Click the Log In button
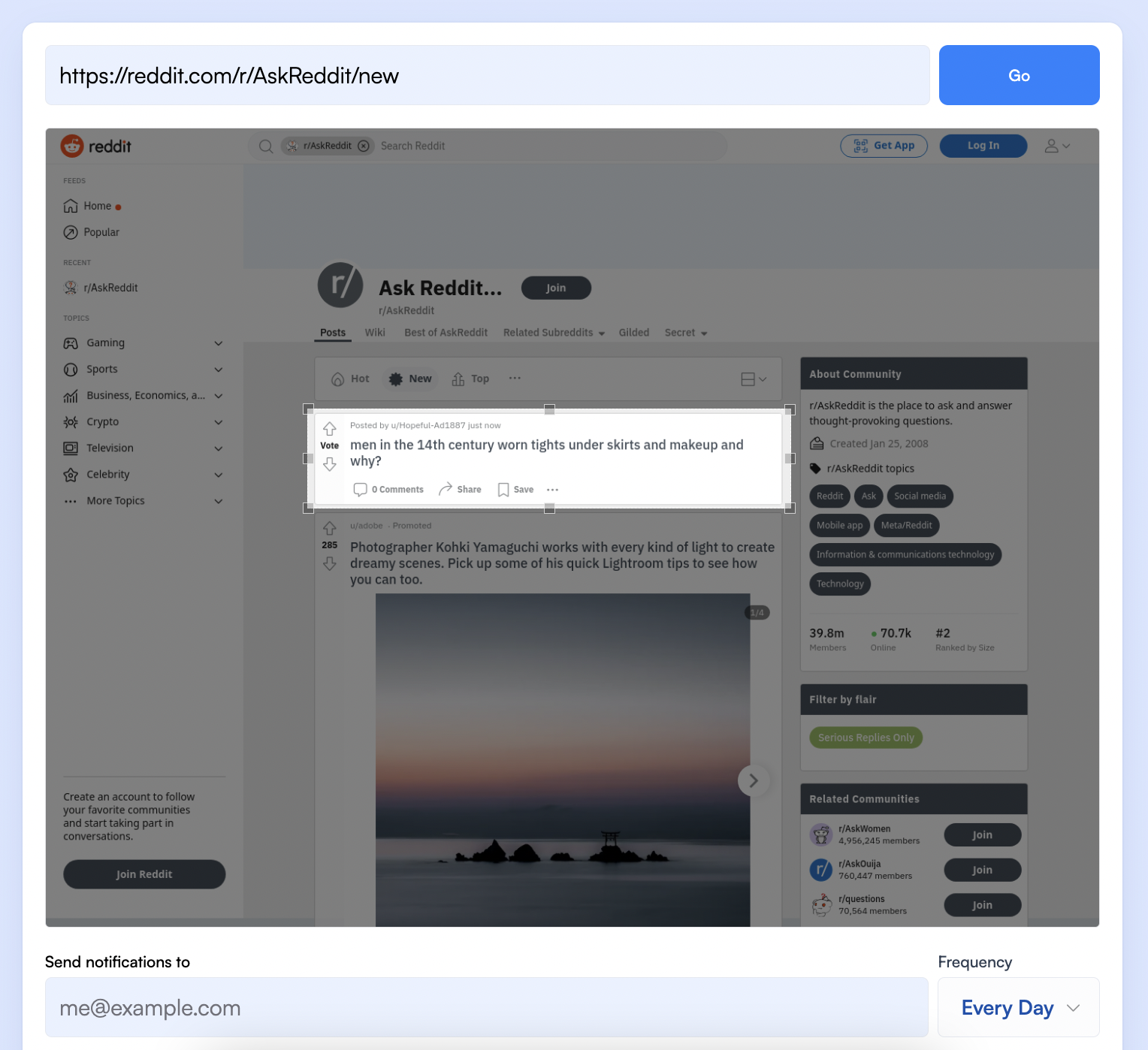 point(983,146)
